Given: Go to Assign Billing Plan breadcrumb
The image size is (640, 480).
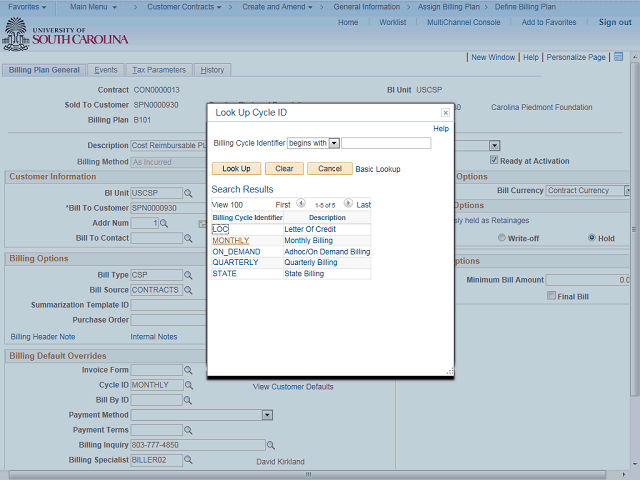Looking at the screenshot, I should (449, 7).
